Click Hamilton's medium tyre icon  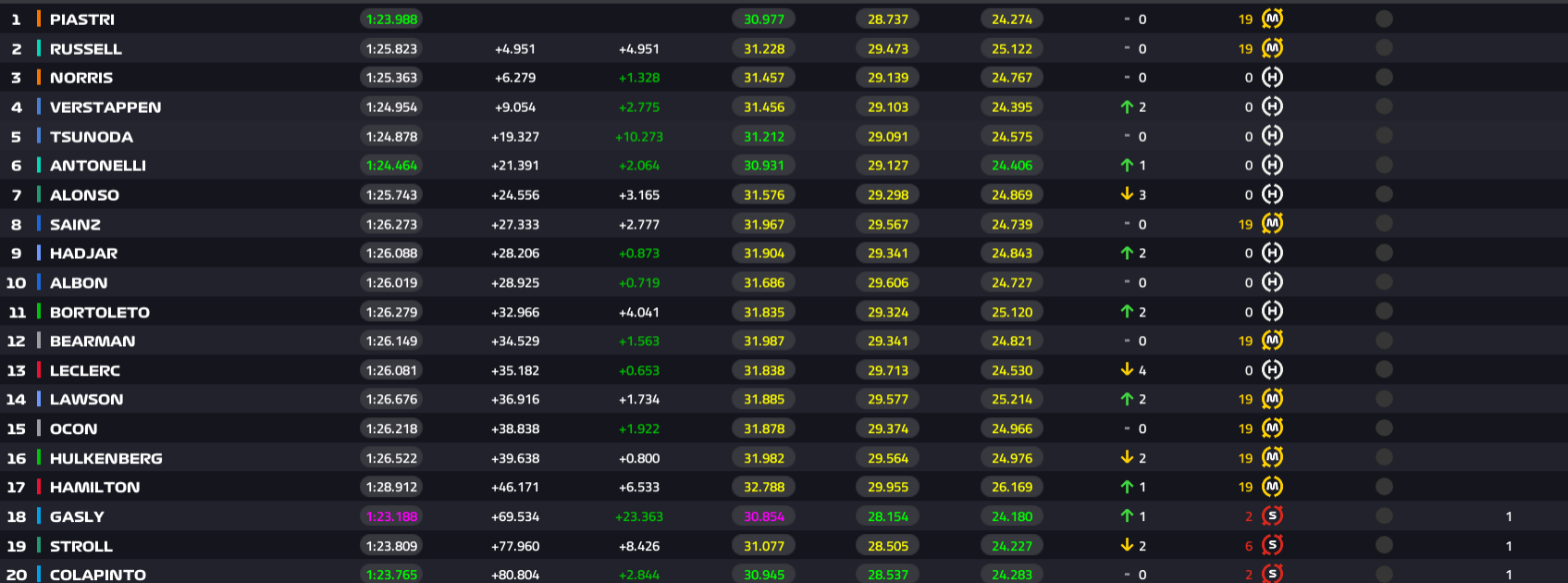pos(1272,487)
